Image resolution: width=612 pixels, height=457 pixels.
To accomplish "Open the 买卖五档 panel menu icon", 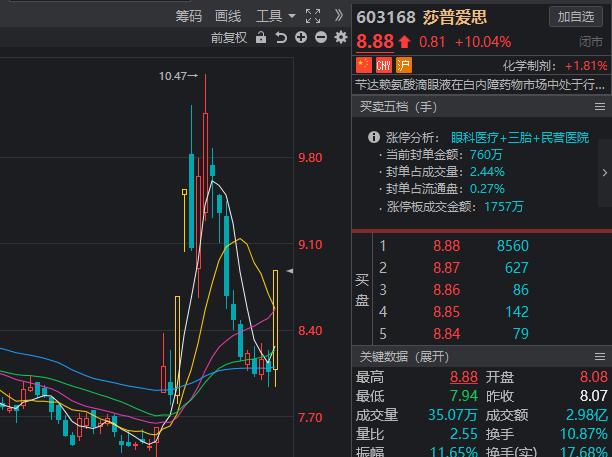I will point(600,106).
